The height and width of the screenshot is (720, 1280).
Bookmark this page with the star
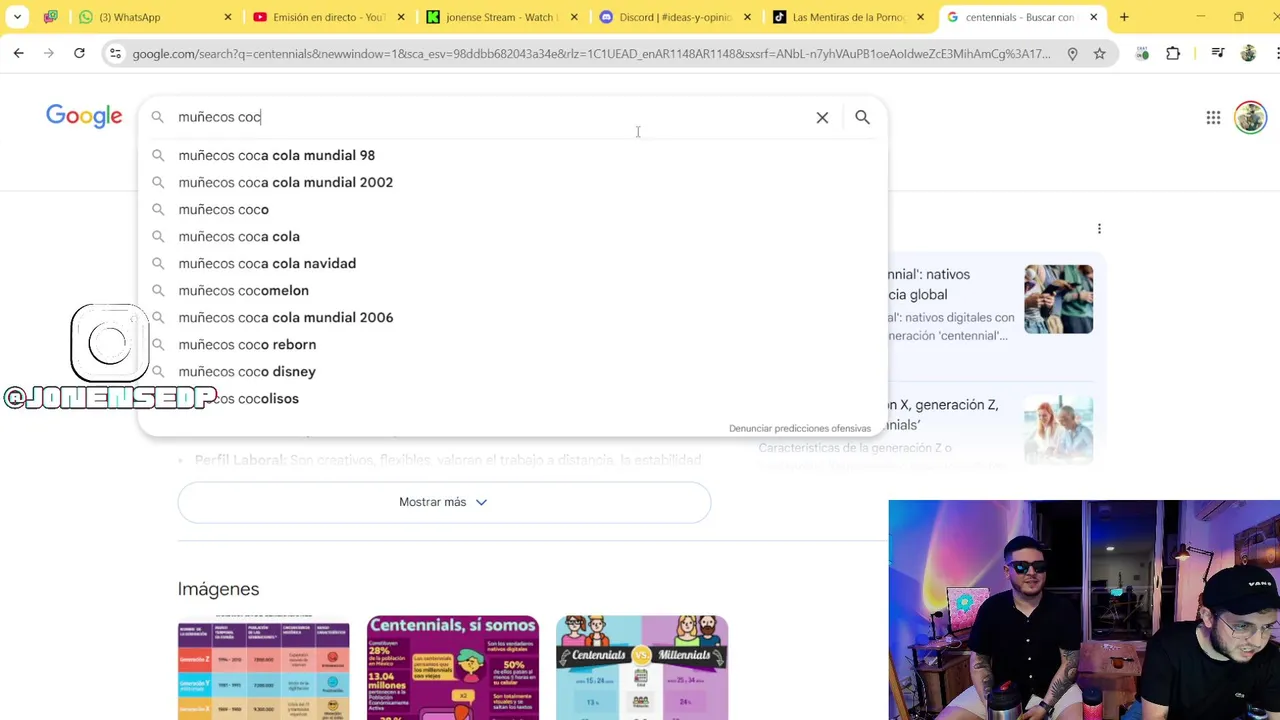1100,54
